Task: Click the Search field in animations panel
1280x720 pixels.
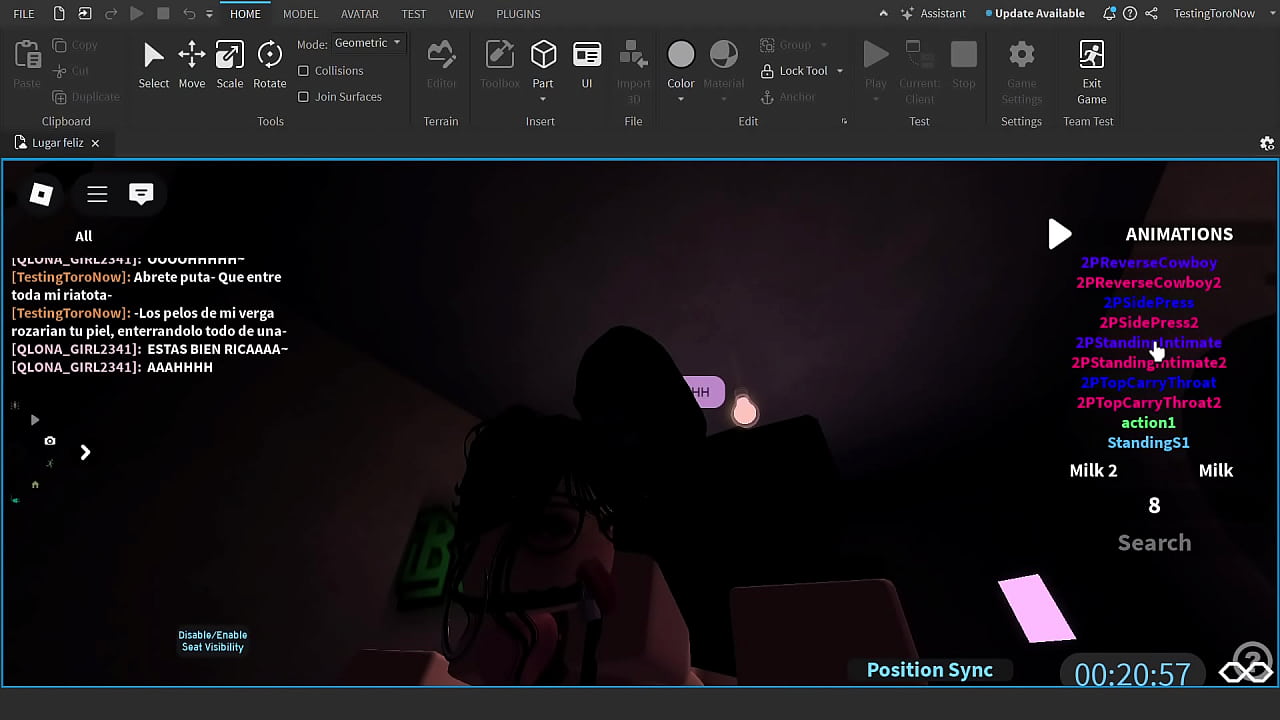Action: [x=1154, y=543]
